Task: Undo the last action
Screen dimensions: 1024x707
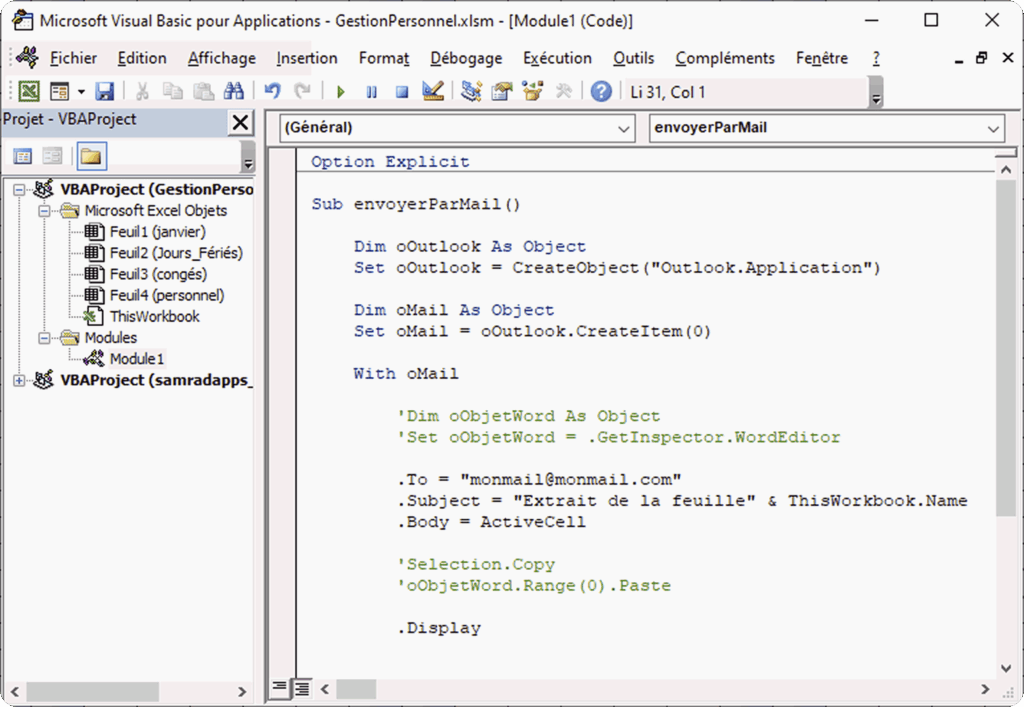Action: 272,91
